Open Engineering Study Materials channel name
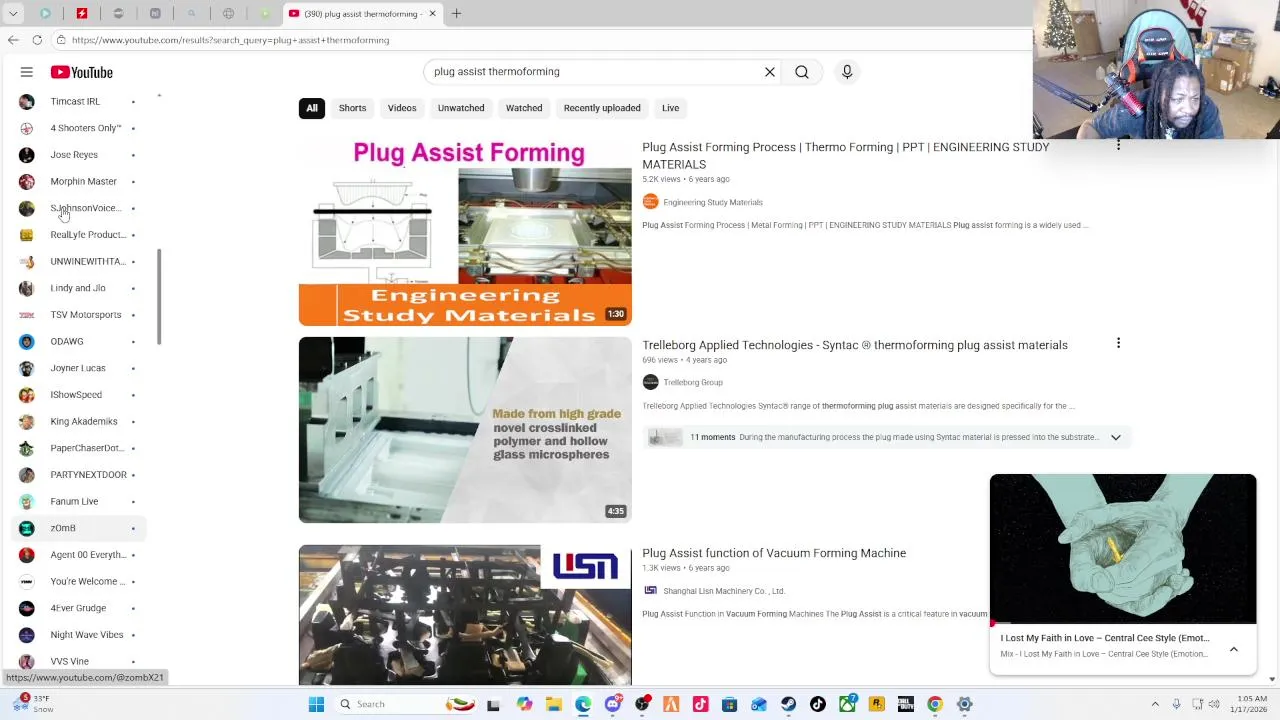 (713, 202)
